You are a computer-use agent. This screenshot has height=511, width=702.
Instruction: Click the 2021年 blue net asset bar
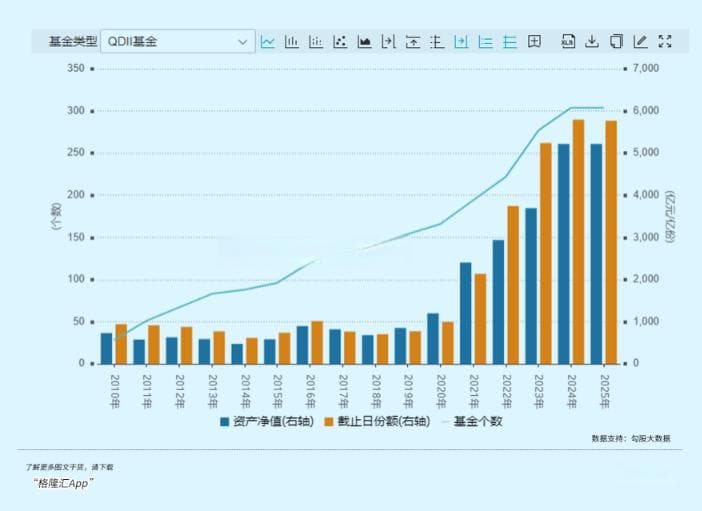pyautogui.click(x=466, y=313)
